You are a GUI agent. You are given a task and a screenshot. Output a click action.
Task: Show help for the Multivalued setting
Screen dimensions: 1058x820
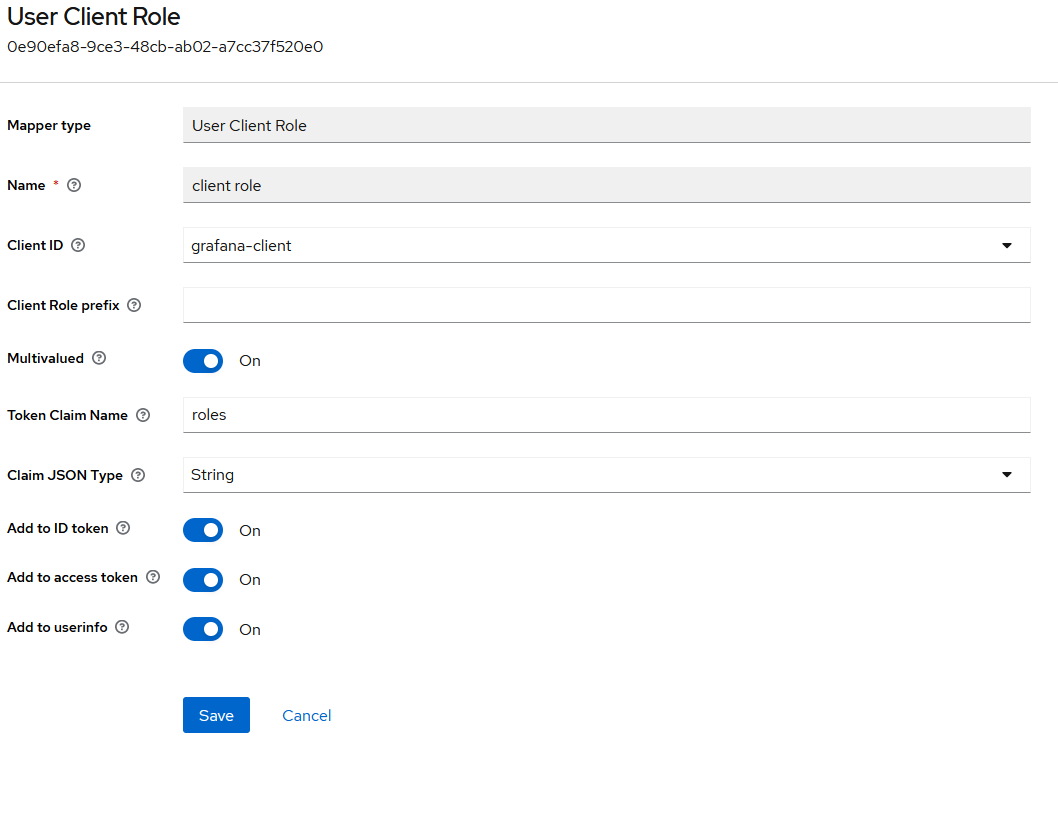[x=99, y=358]
